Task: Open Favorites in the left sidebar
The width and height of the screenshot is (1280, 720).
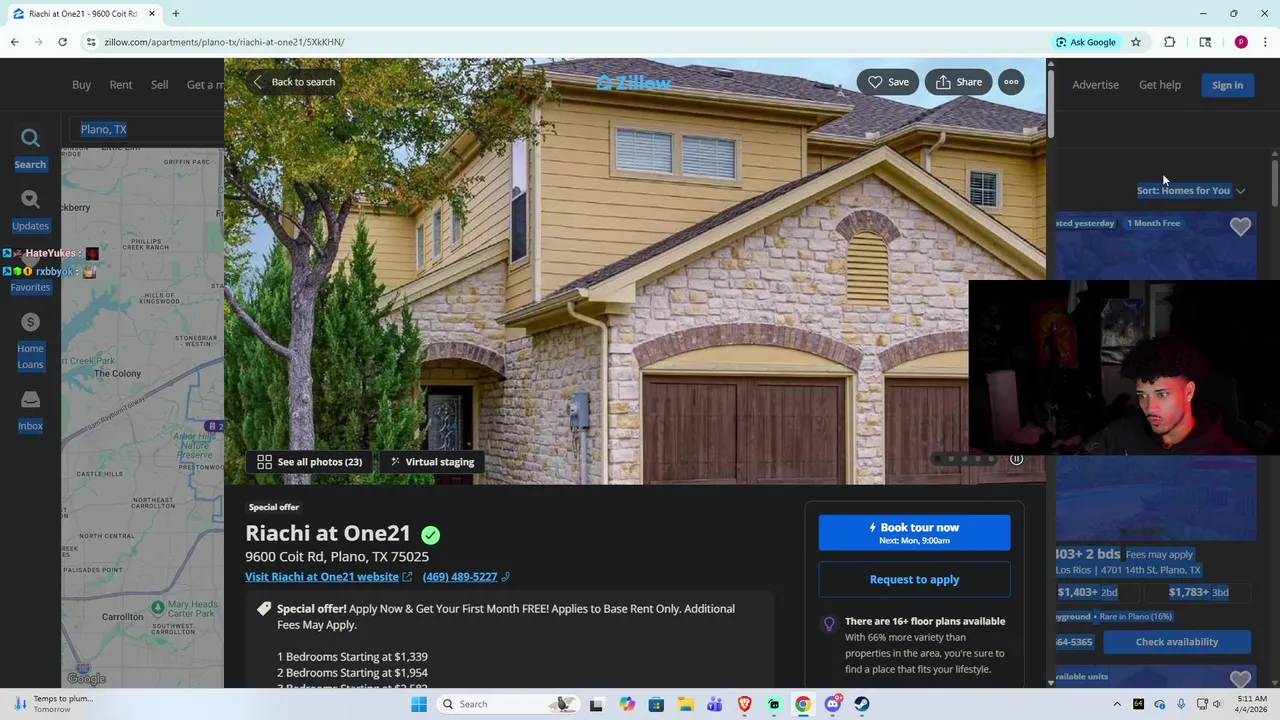Action: [x=30, y=287]
